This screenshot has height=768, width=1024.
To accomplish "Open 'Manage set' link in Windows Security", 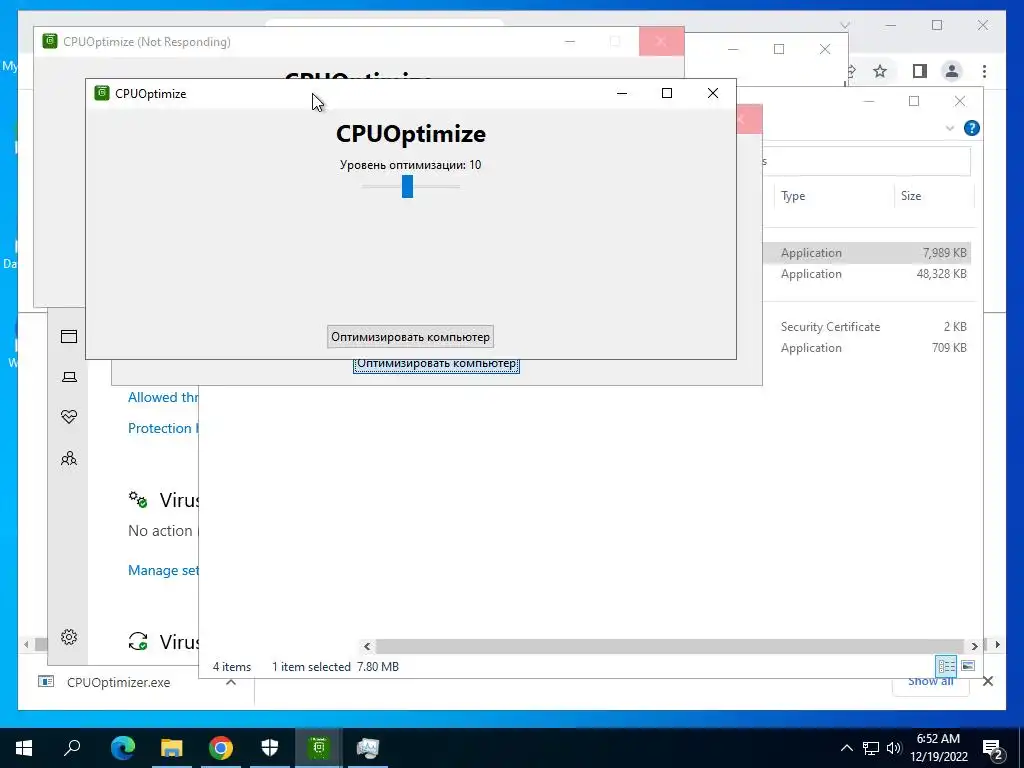I will pyautogui.click(x=163, y=570).
